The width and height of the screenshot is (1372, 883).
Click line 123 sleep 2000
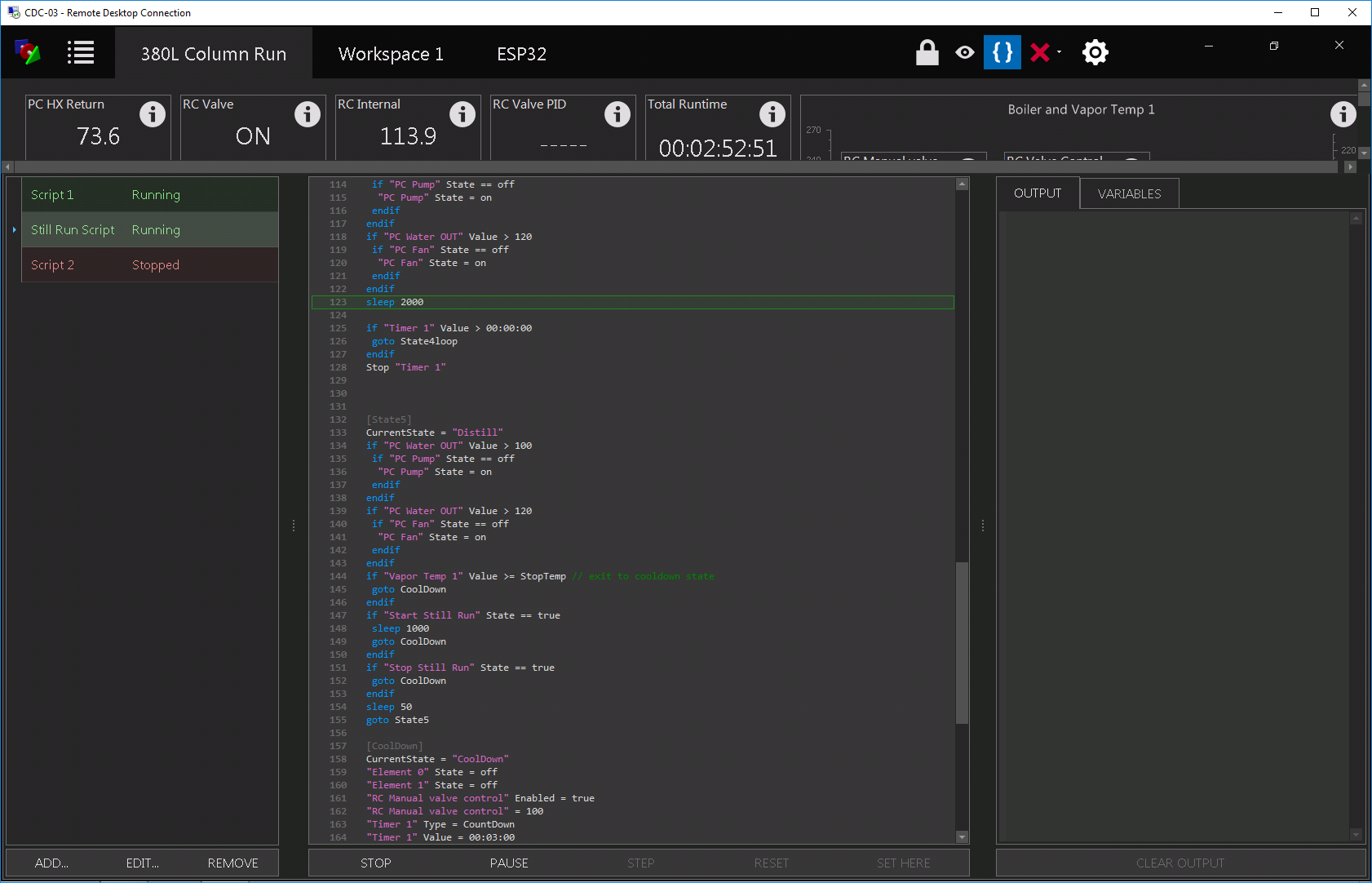(632, 302)
